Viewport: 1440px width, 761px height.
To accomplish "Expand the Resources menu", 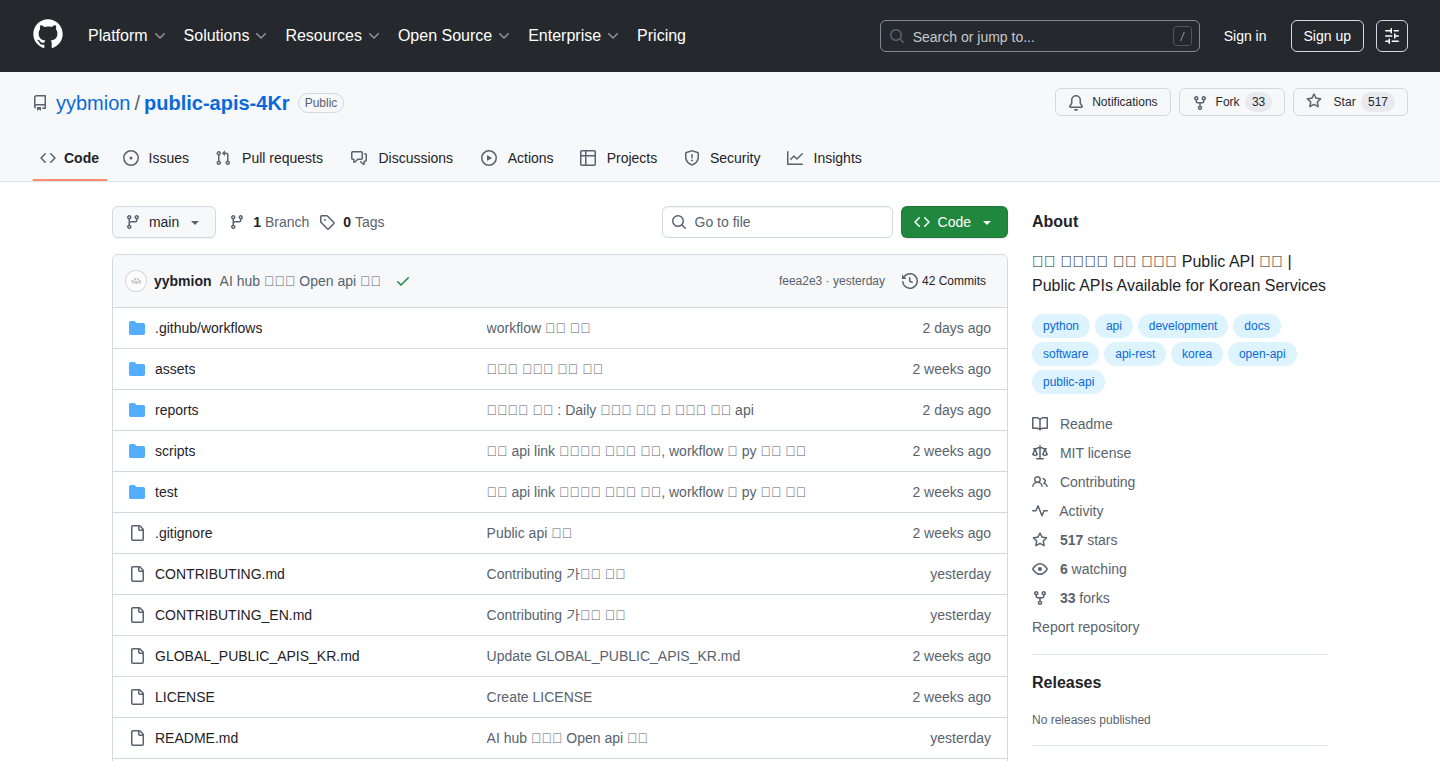I will pyautogui.click(x=333, y=35).
